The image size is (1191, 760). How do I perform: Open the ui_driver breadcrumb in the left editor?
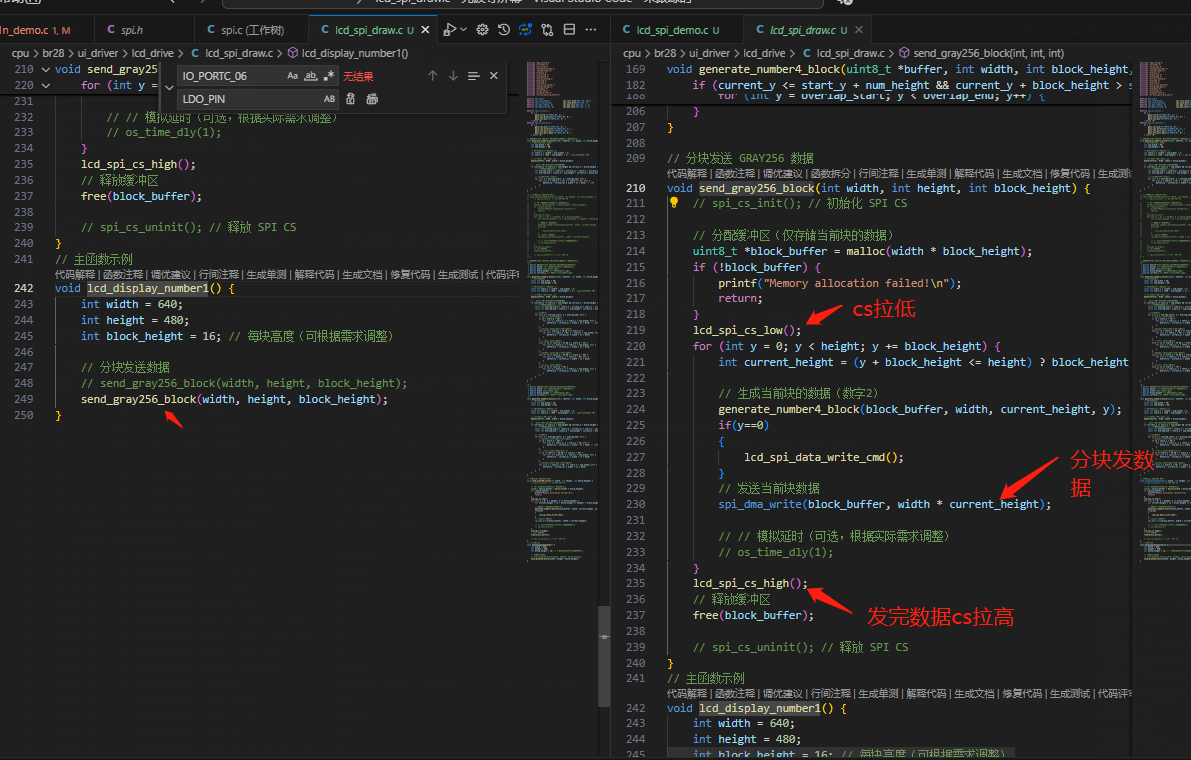coord(97,53)
